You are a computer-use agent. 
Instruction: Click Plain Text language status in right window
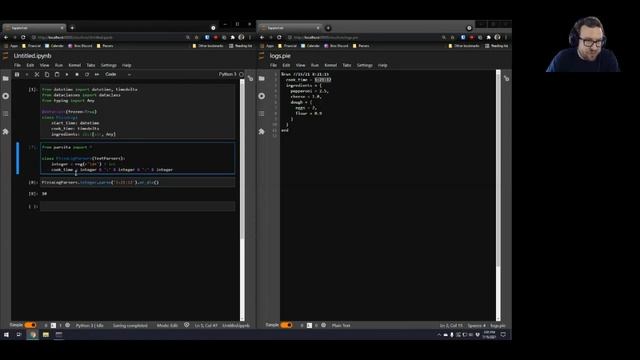coord(341,325)
